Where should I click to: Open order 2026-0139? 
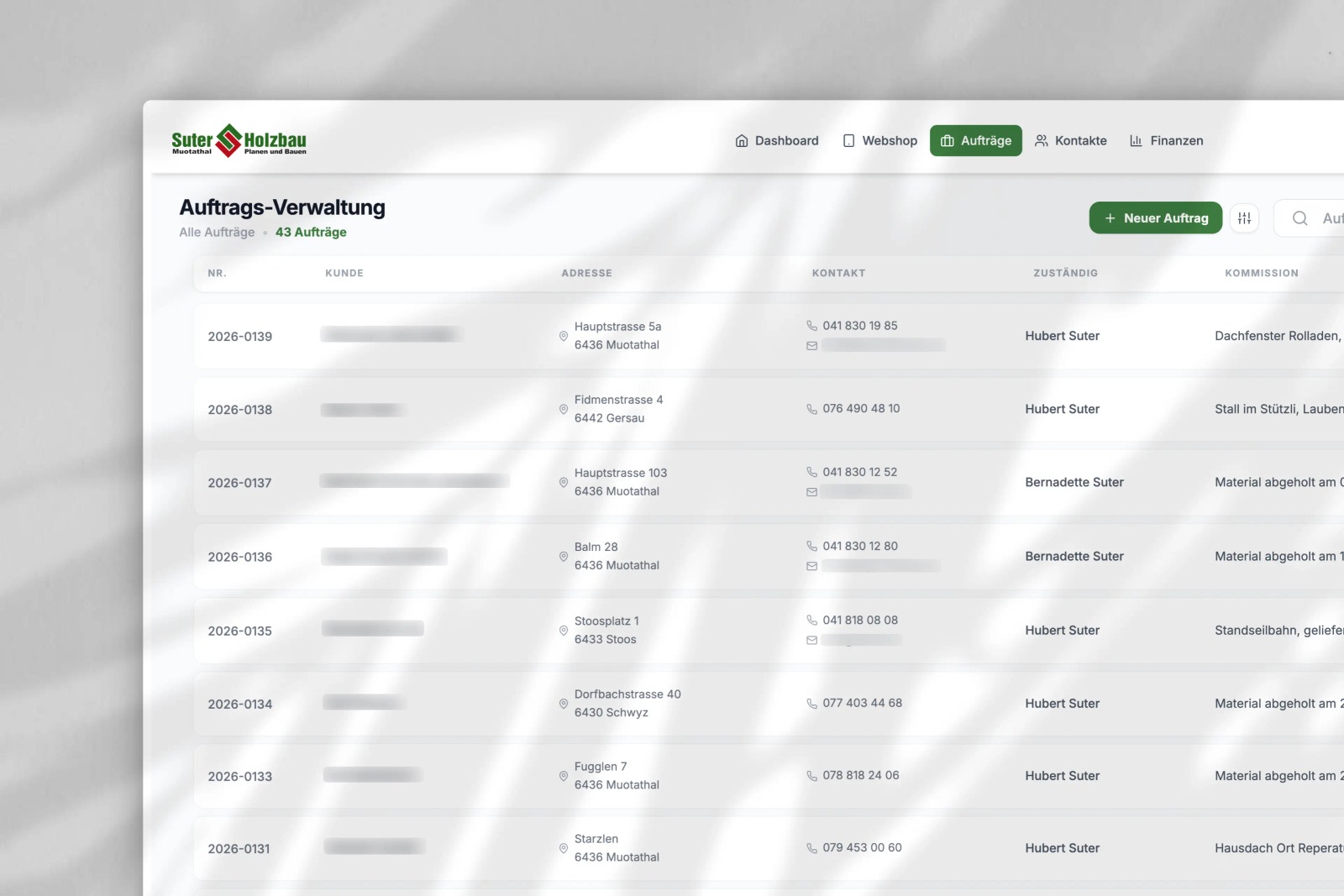[x=240, y=337]
